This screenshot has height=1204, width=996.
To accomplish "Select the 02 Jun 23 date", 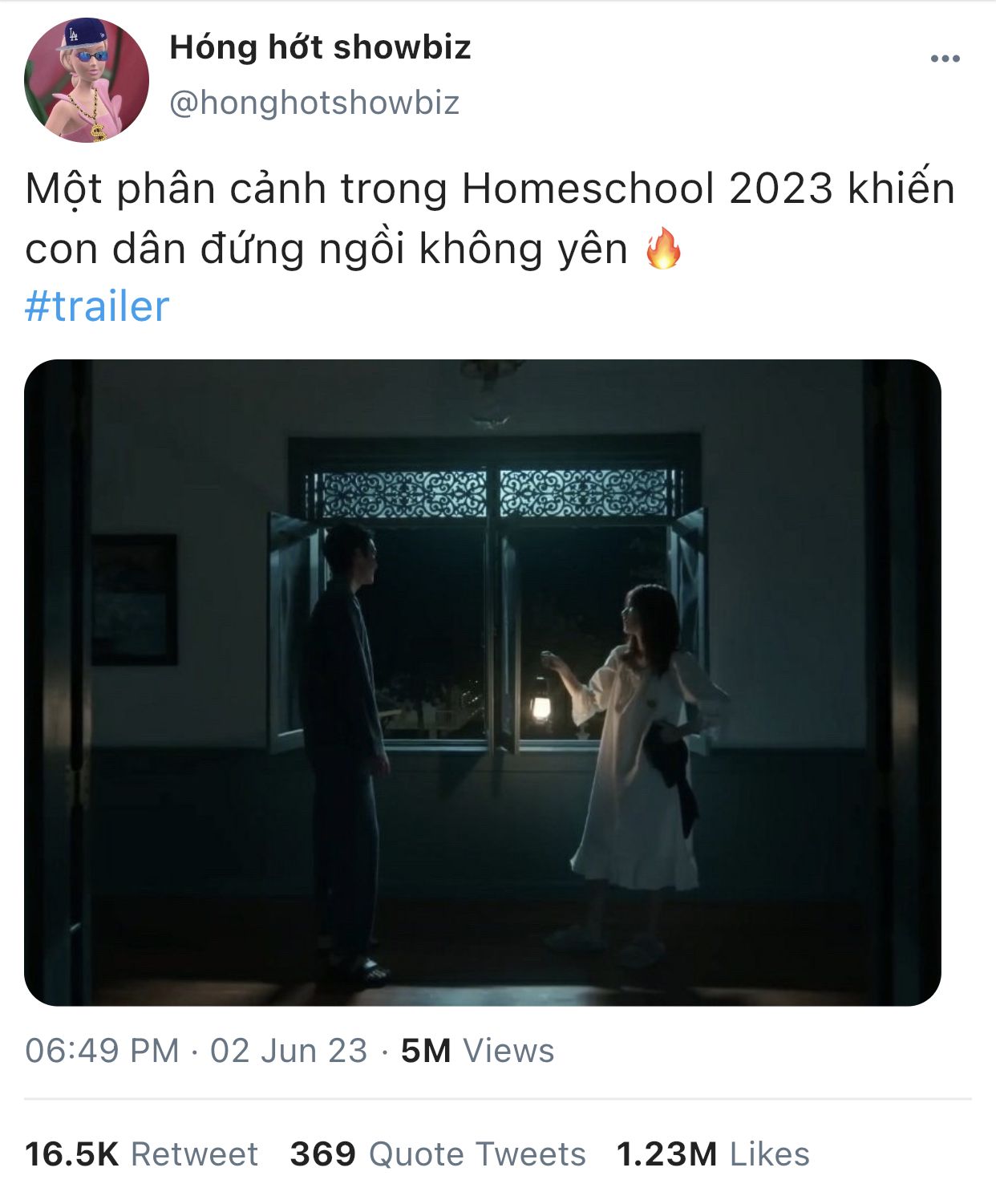I will [289, 1050].
